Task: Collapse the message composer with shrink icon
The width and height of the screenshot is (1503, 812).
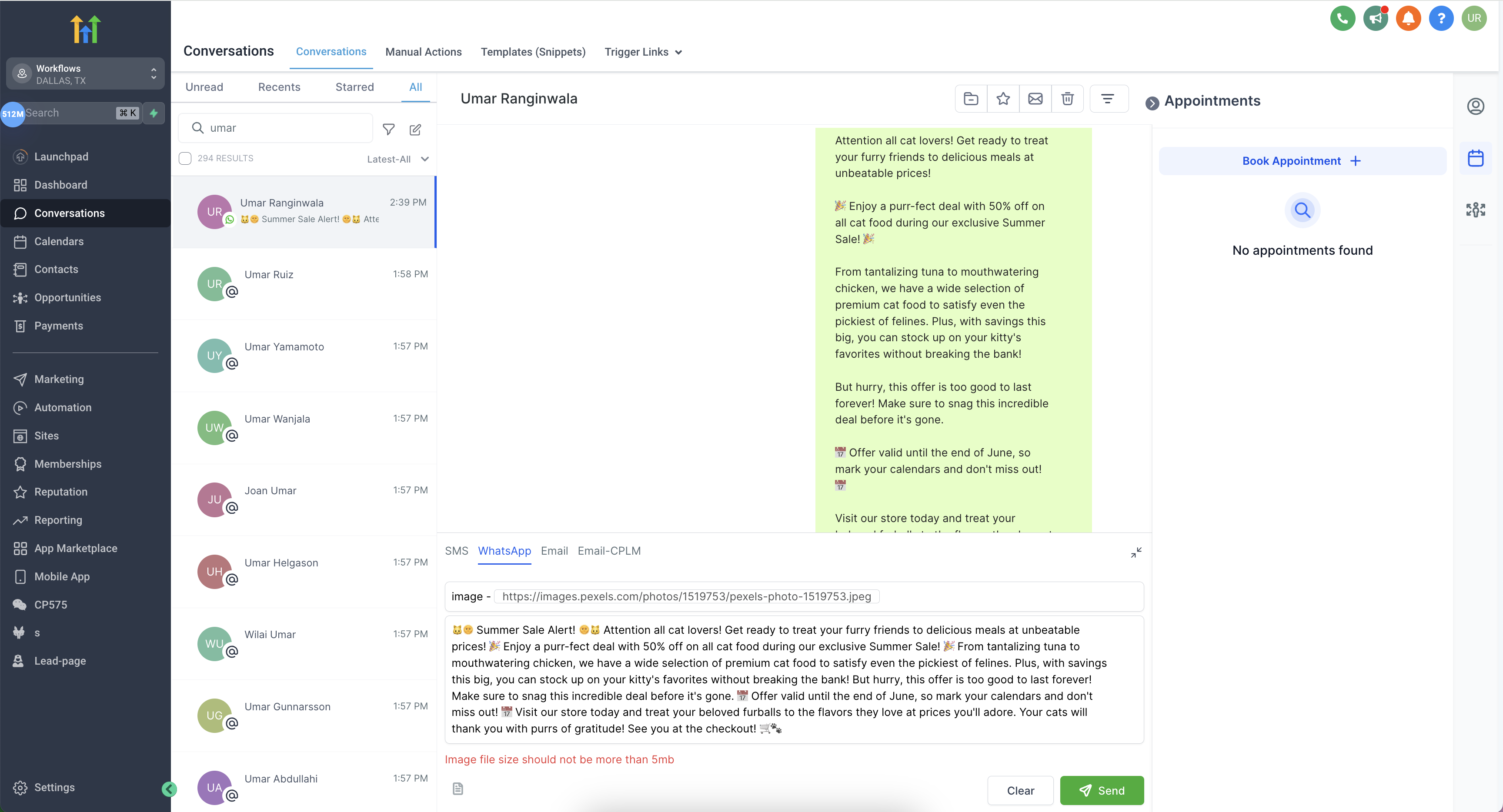Action: (x=1136, y=552)
